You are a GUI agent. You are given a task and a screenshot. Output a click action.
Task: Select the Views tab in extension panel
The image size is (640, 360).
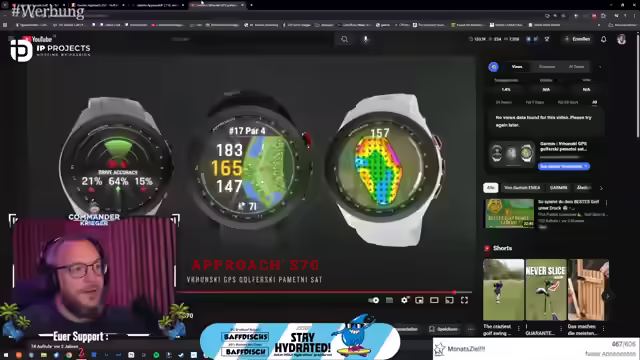517,67
